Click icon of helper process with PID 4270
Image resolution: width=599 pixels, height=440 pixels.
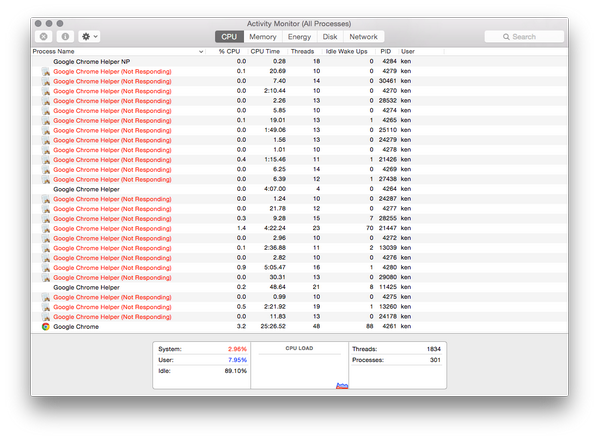tap(46, 91)
